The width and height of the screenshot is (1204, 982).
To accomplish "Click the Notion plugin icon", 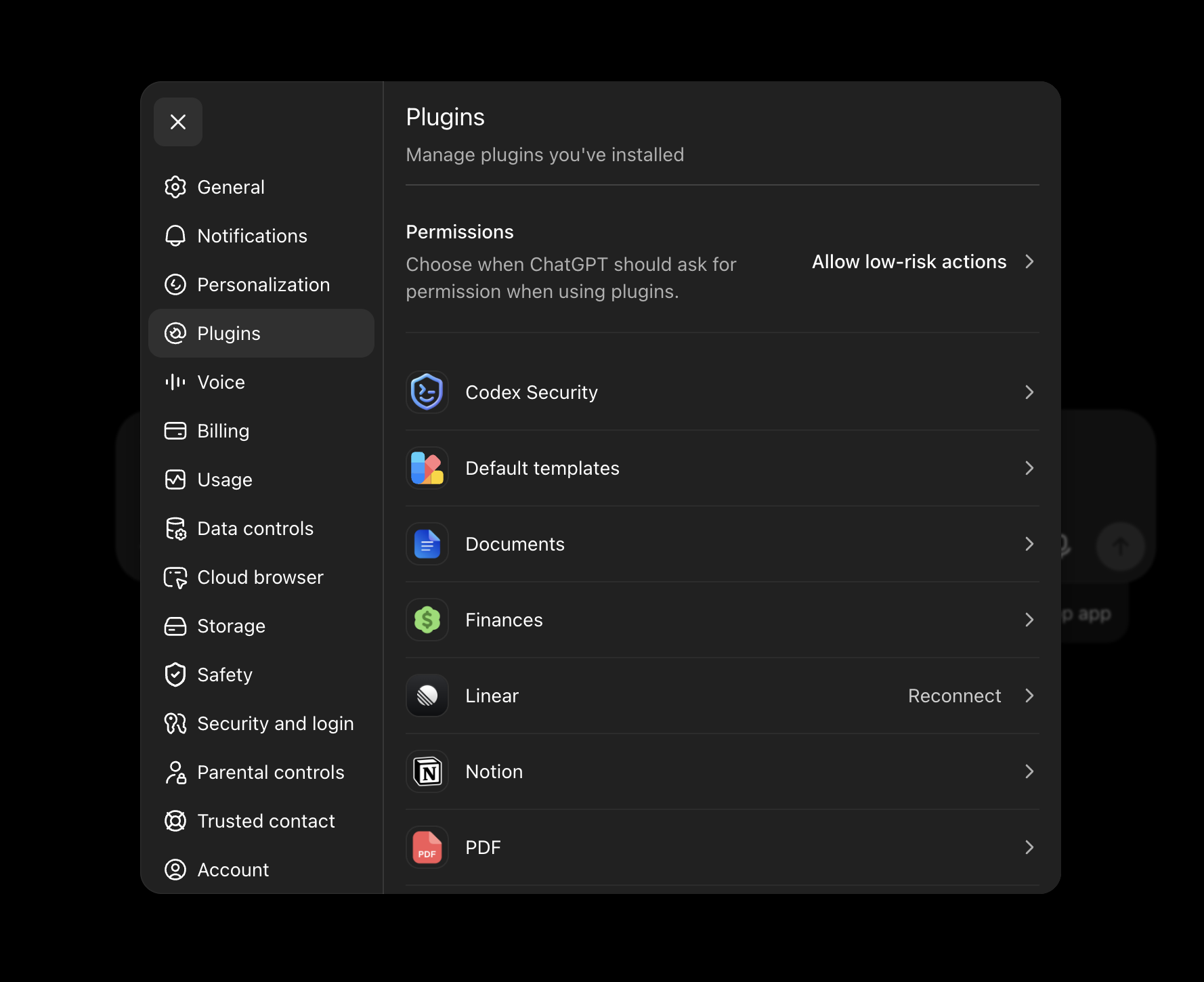I will (427, 771).
